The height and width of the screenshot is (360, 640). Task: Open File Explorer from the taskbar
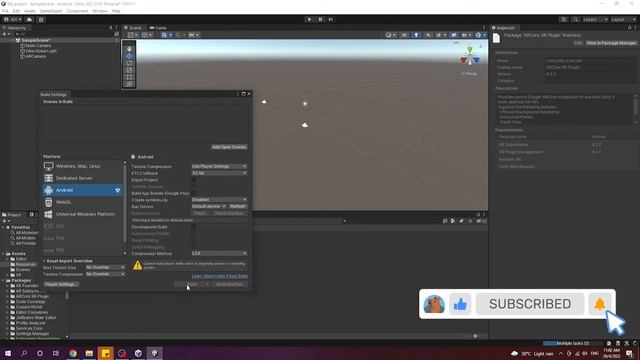click(x=89, y=353)
